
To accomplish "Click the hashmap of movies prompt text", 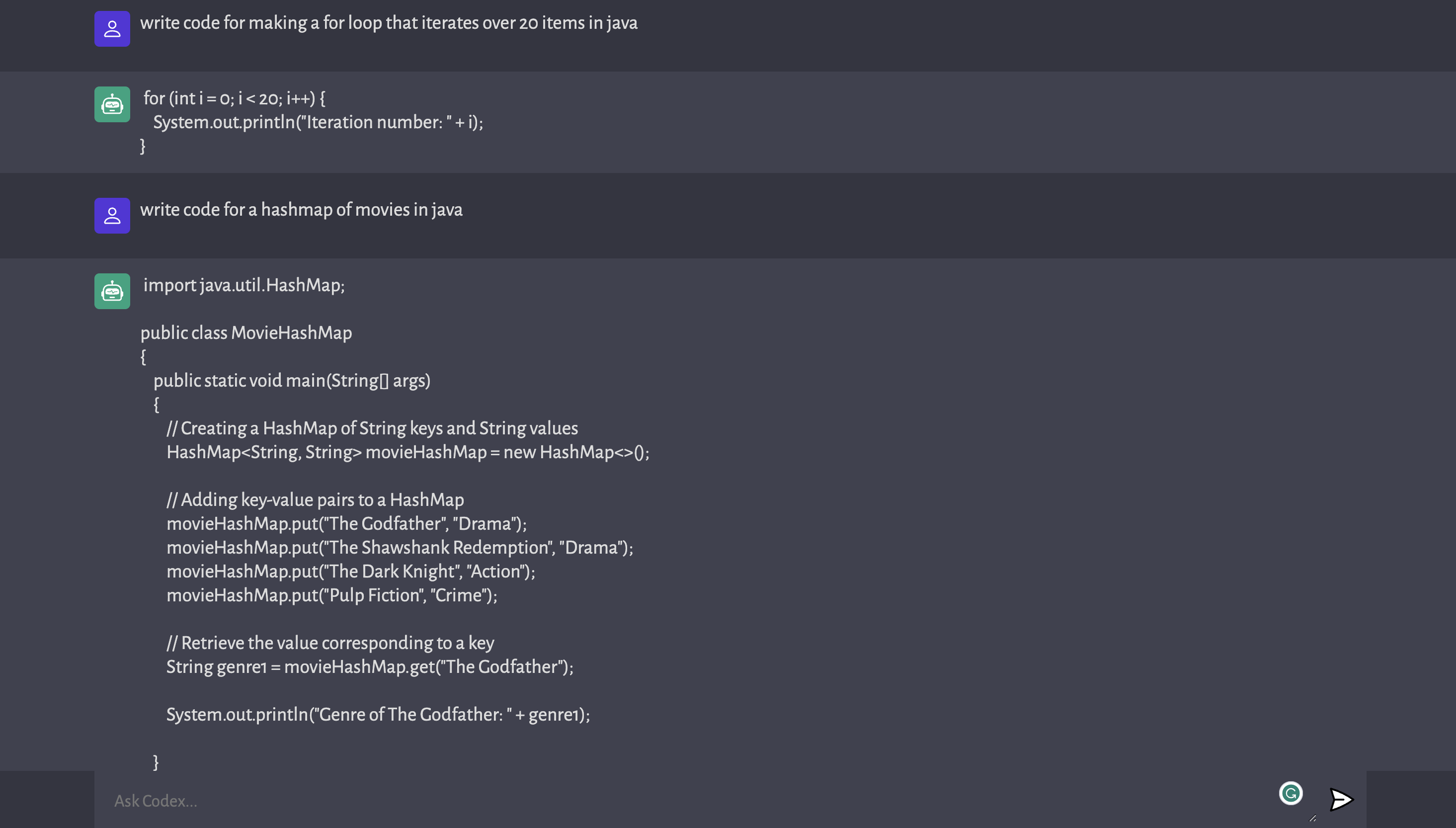I will point(301,210).
